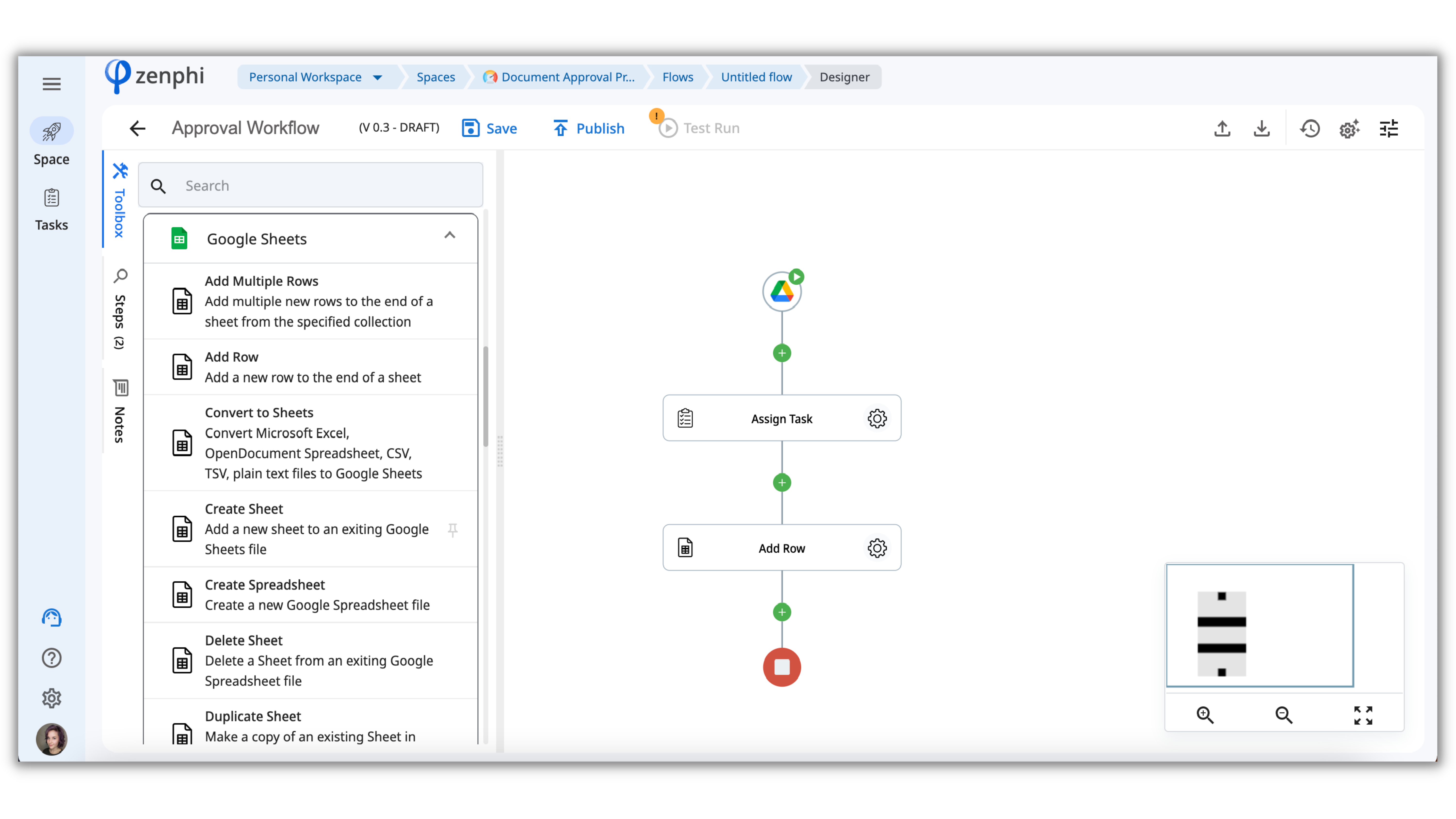
Task: Click the Google Drive trigger node
Action: pos(782,292)
